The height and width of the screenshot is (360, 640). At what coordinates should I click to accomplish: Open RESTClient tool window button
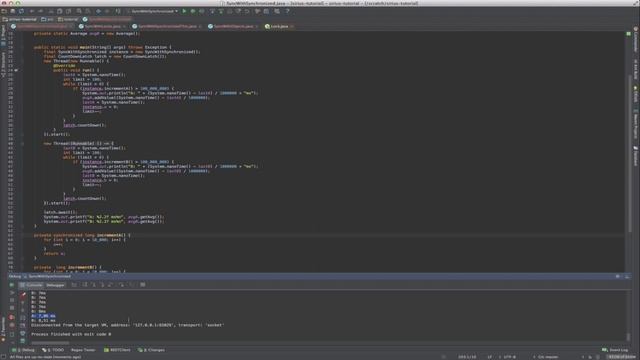click(117, 350)
